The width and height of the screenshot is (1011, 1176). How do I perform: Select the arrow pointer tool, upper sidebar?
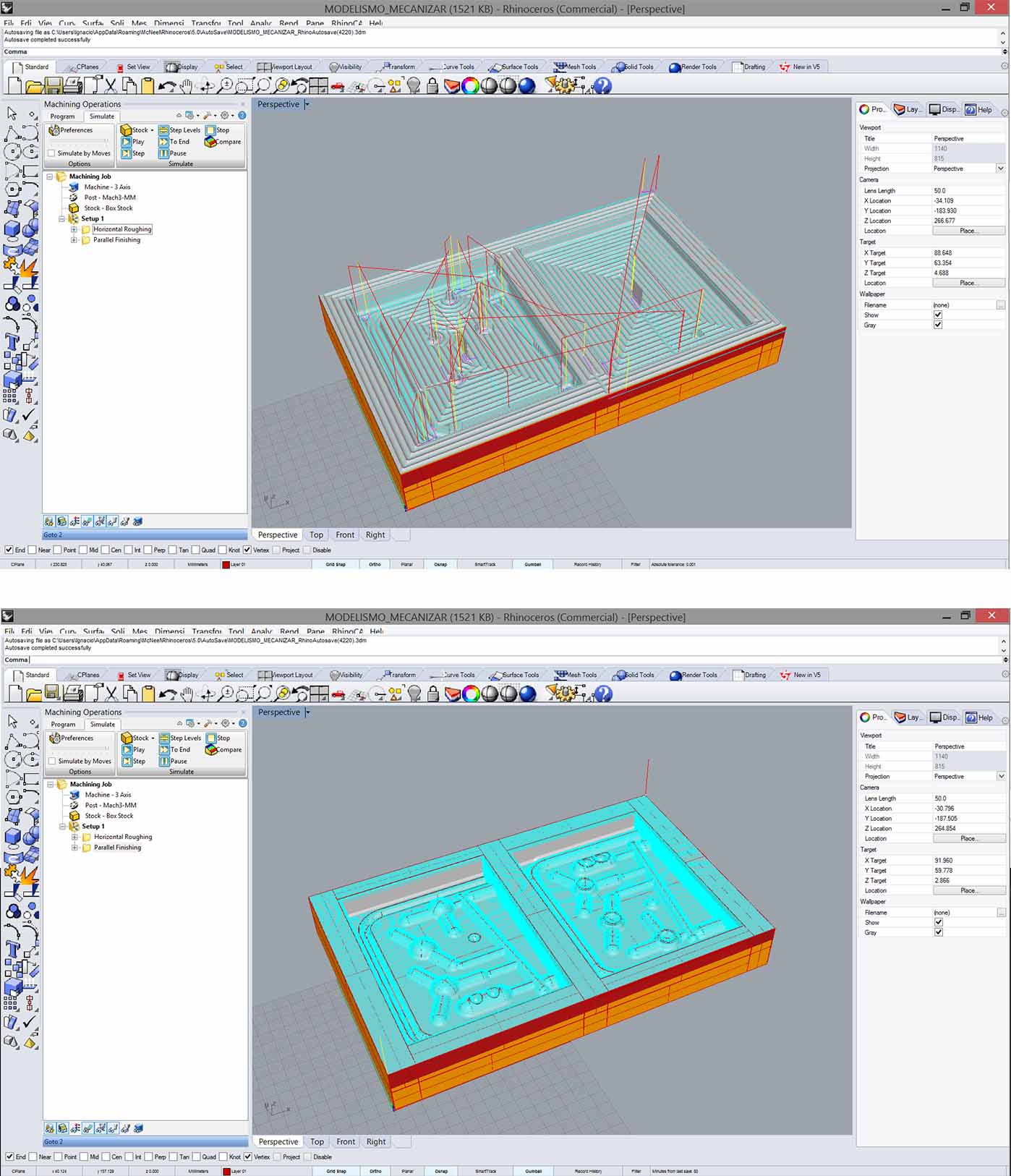coord(12,113)
